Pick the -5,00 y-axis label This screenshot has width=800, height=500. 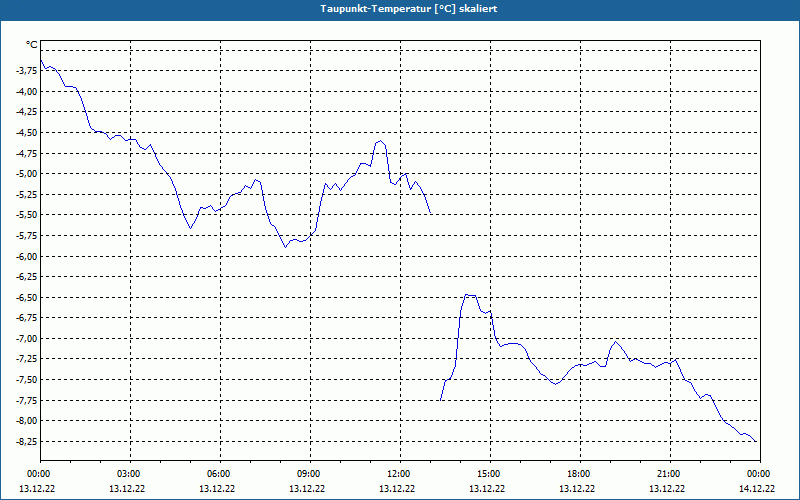pyautogui.click(x=28, y=173)
